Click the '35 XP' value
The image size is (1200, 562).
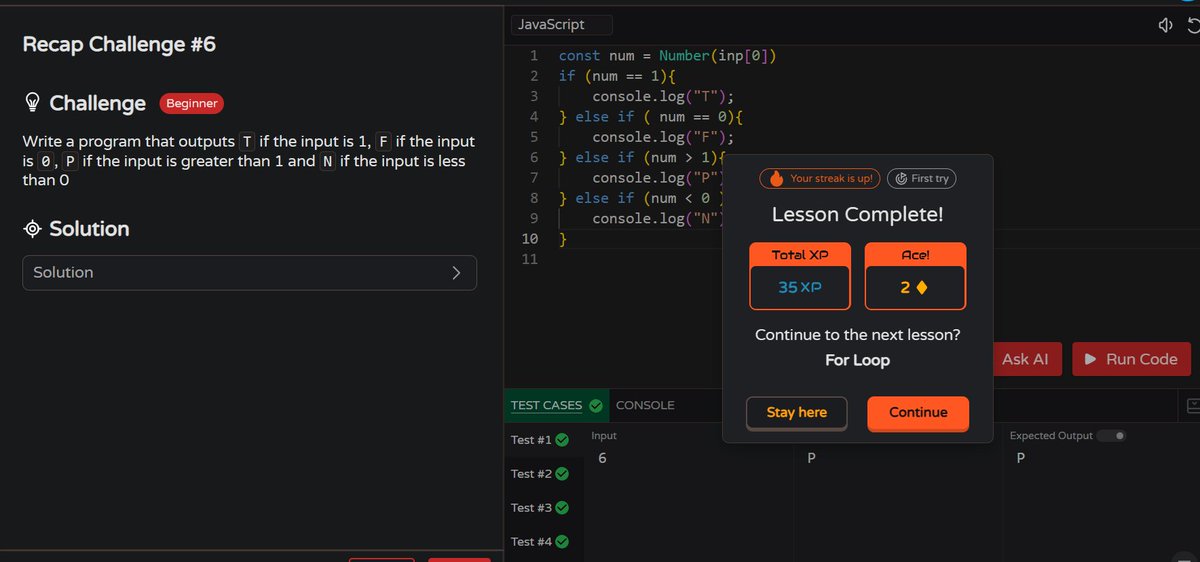click(800, 288)
